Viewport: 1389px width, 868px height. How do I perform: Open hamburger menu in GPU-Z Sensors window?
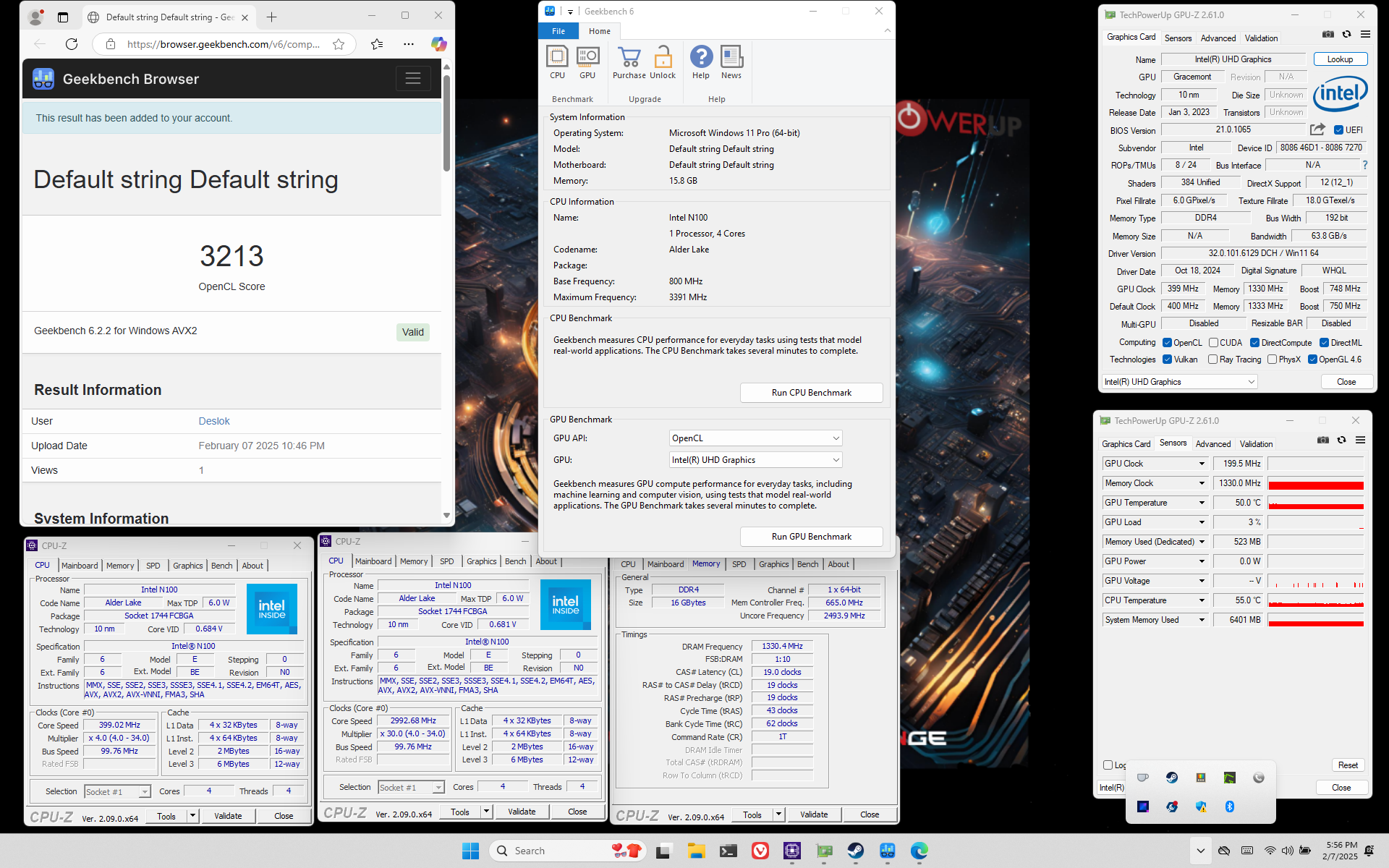[x=1360, y=440]
